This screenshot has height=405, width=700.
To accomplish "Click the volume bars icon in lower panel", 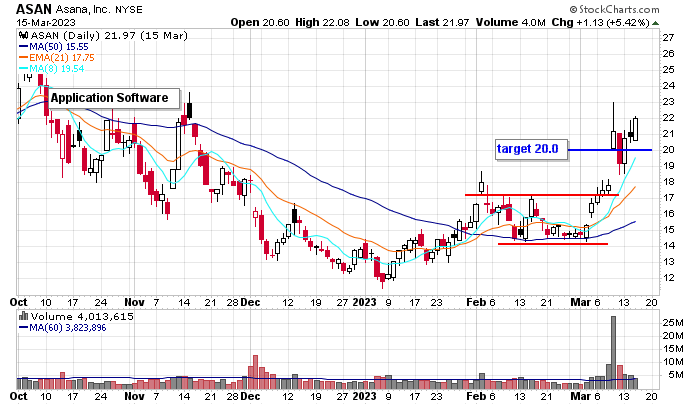I will [x=24, y=316].
